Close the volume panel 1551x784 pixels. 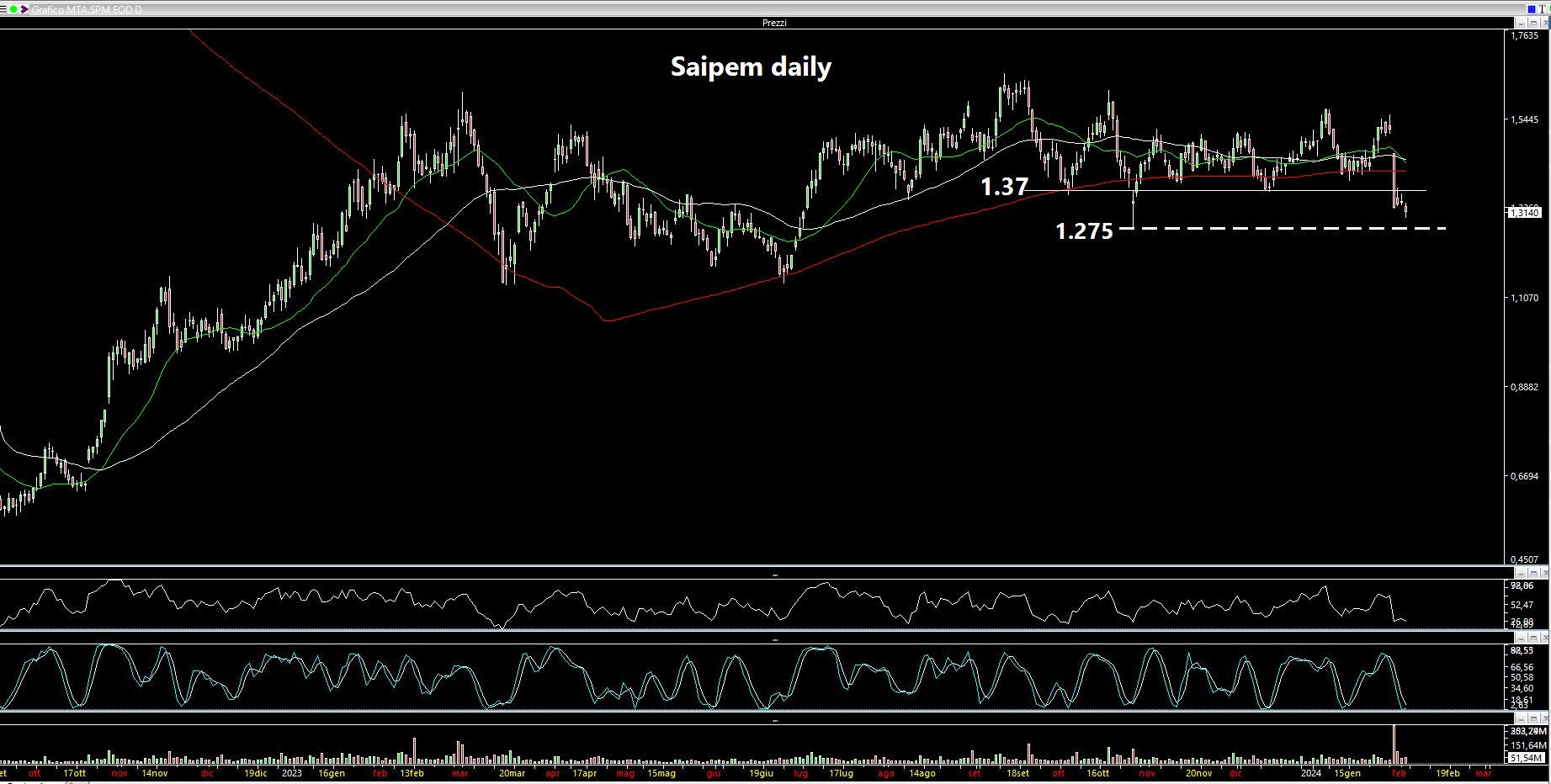1545,718
